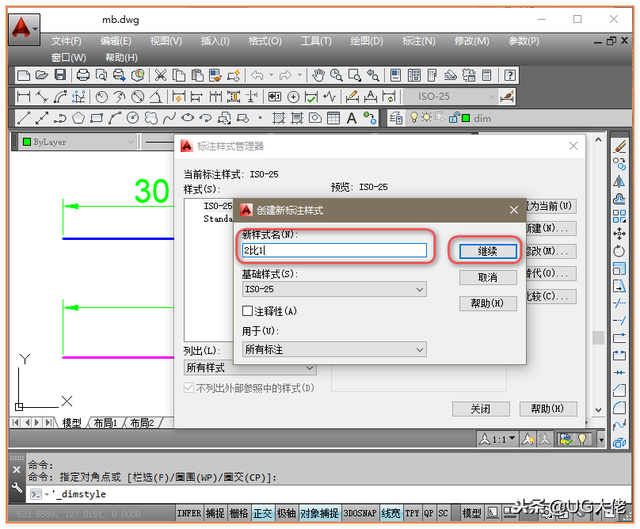Click 帮助(H) in create-style dialog

click(488, 303)
